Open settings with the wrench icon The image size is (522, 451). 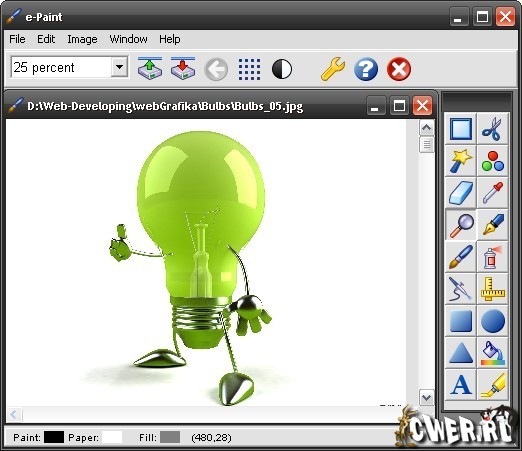click(333, 69)
